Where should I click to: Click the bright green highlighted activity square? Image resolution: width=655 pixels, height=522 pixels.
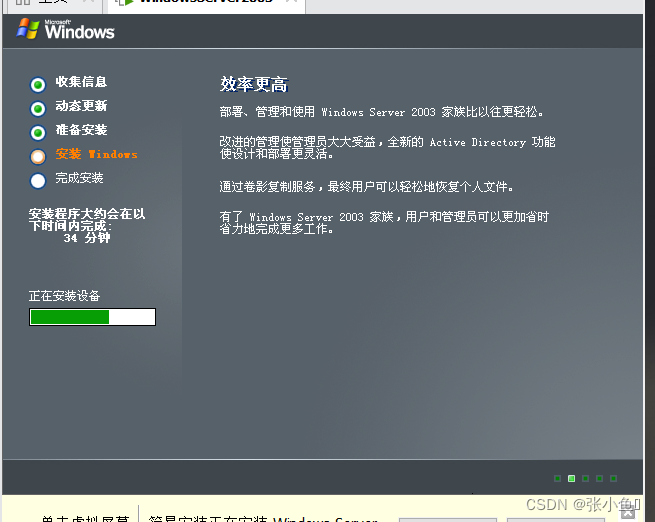(x=571, y=479)
